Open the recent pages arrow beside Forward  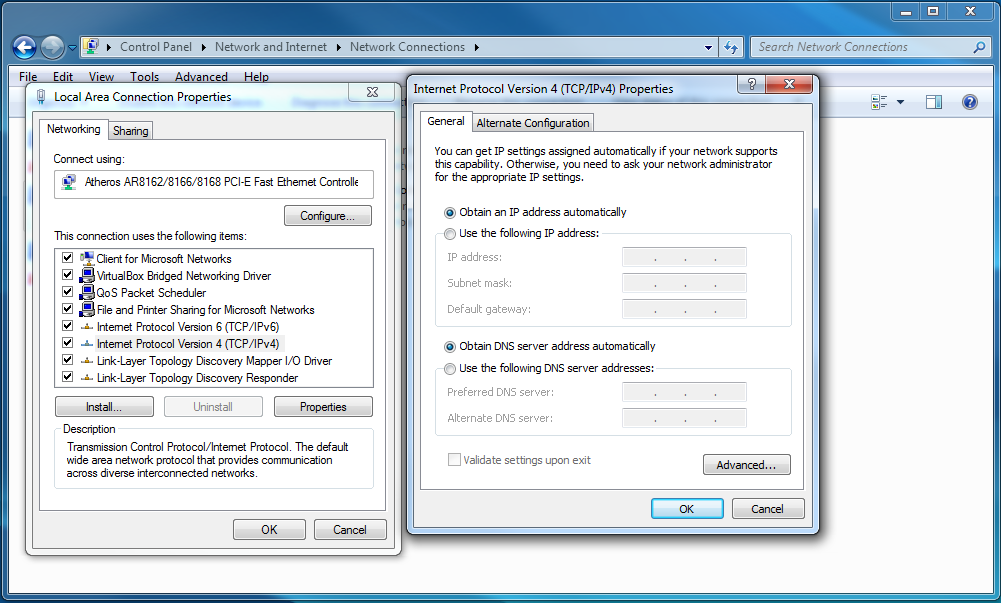(x=72, y=47)
